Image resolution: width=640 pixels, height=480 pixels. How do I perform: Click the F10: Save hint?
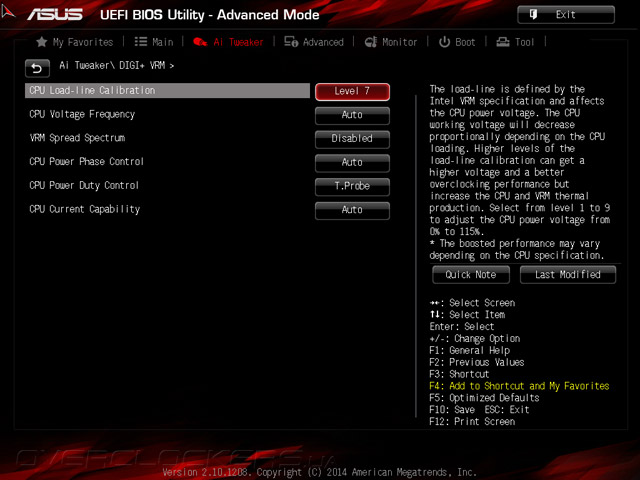452,409
